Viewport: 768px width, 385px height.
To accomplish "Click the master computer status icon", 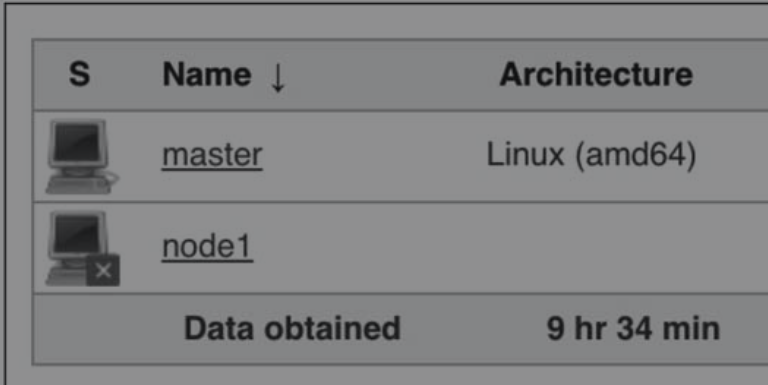I will point(82,156).
